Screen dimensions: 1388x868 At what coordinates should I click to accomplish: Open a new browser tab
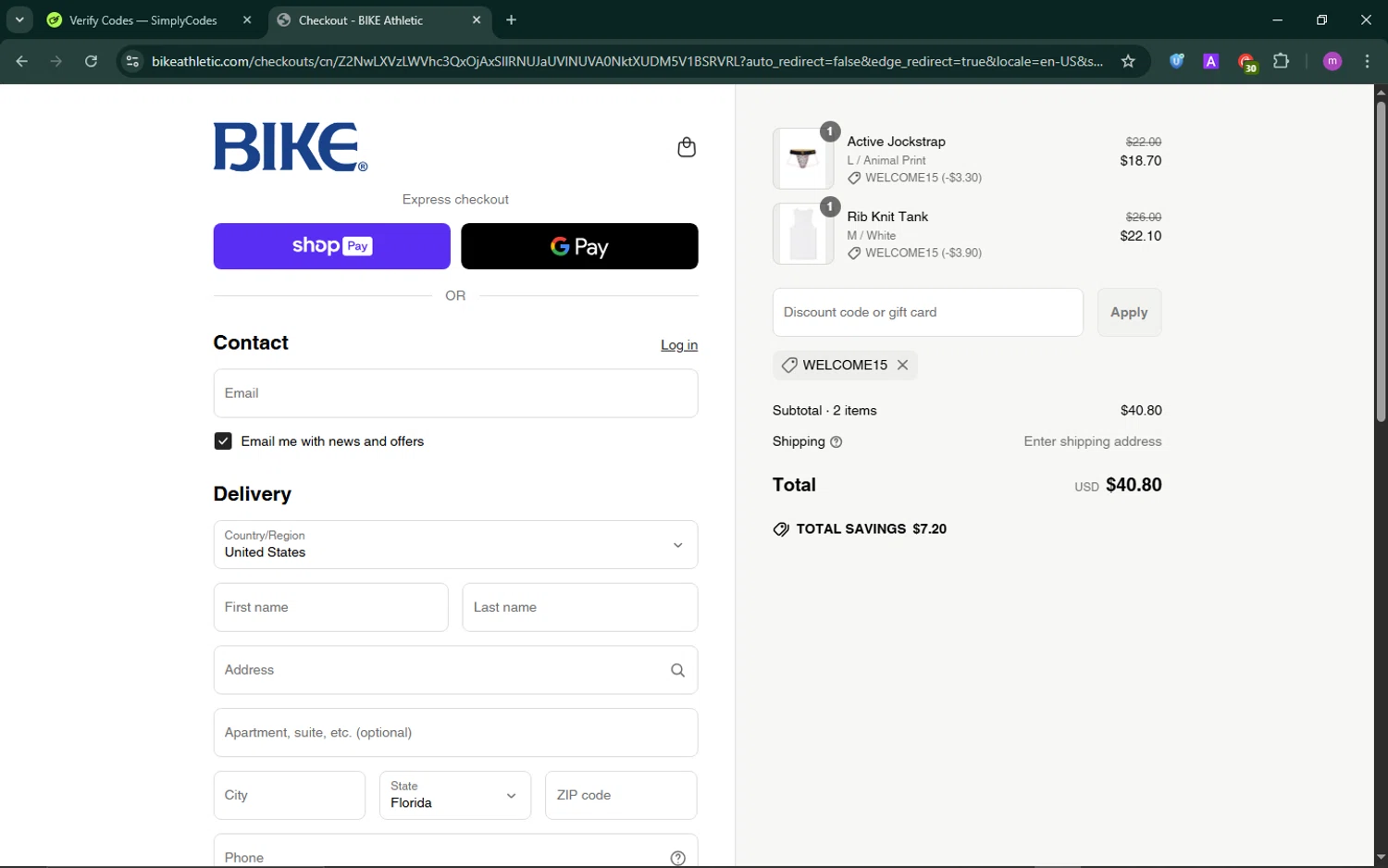click(x=512, y=19)
